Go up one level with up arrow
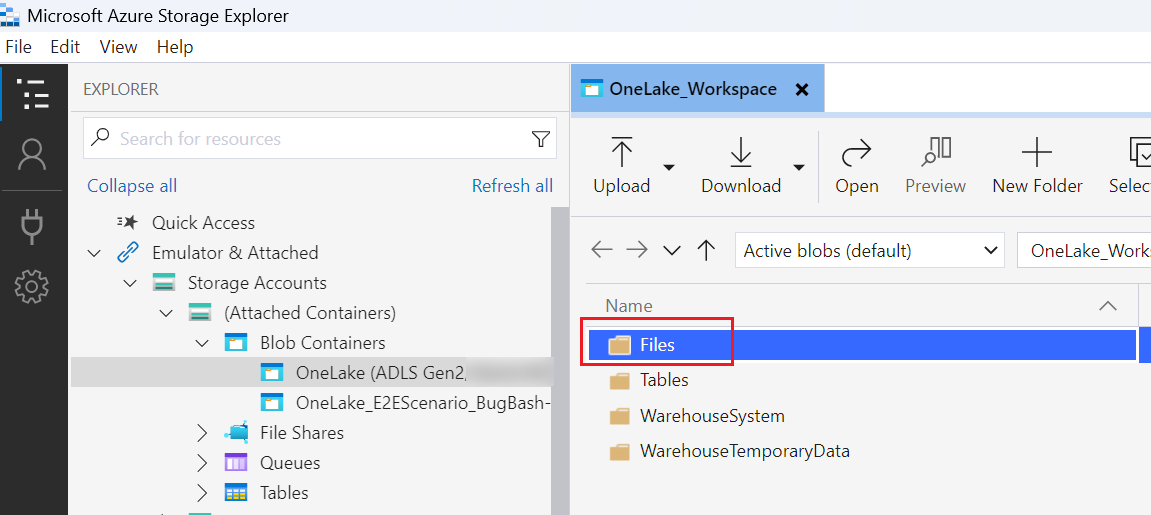Screen dimensions: 1151x515 coord(705,250)
